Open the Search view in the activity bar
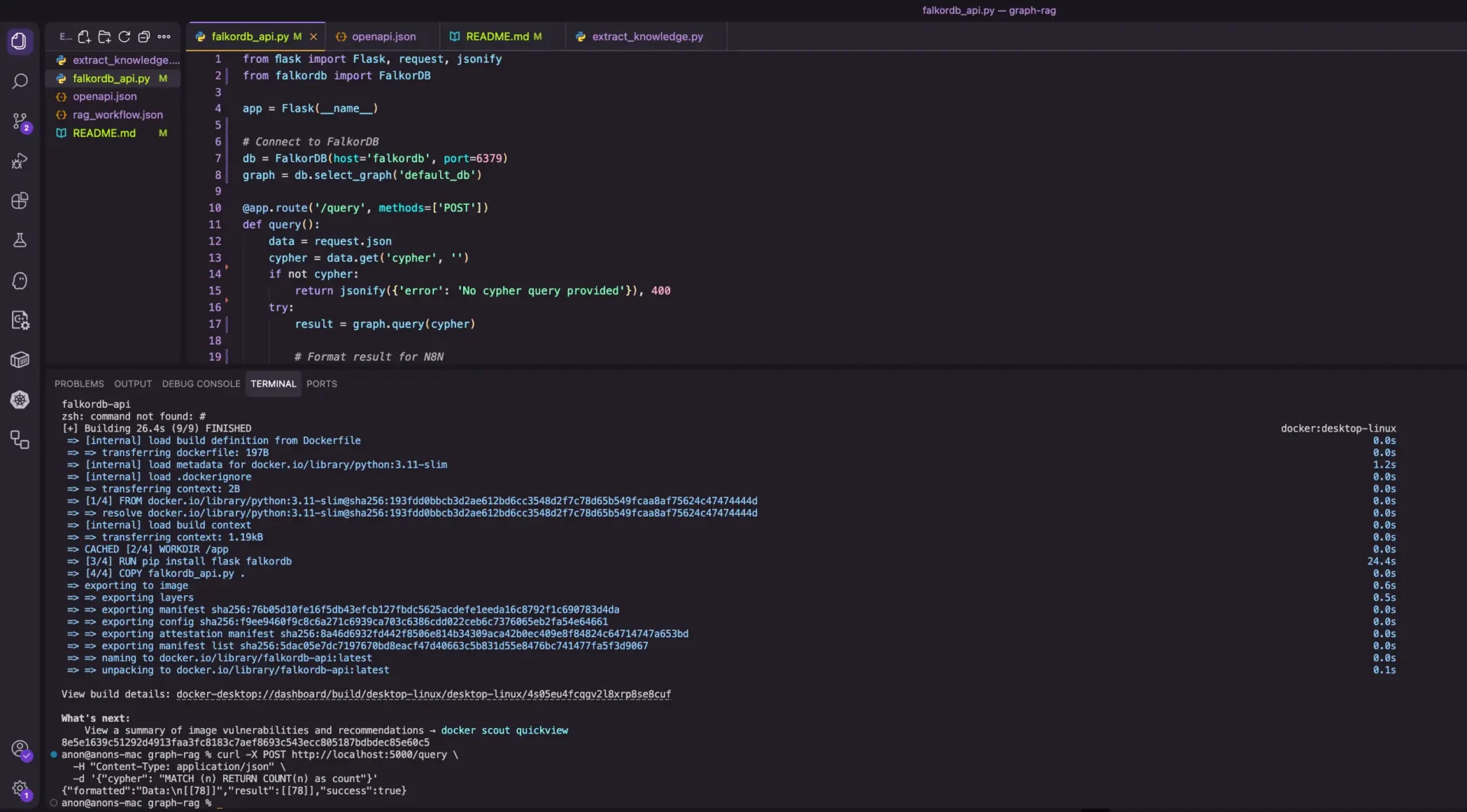The width and height of the screenshot is (1467, 812). coord(21,81)
